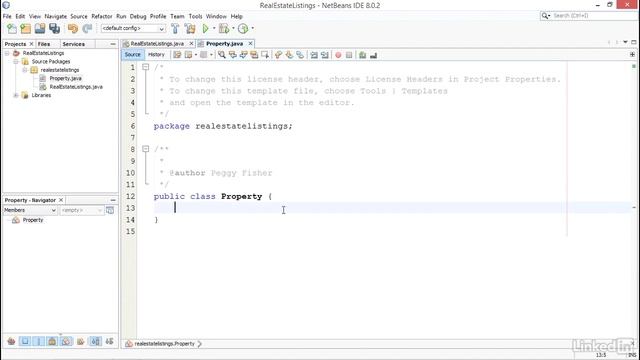This screenshot has width=640, height=360.
Task: Click the Shift Line Right icon
Action: click(x=325, y=55)
